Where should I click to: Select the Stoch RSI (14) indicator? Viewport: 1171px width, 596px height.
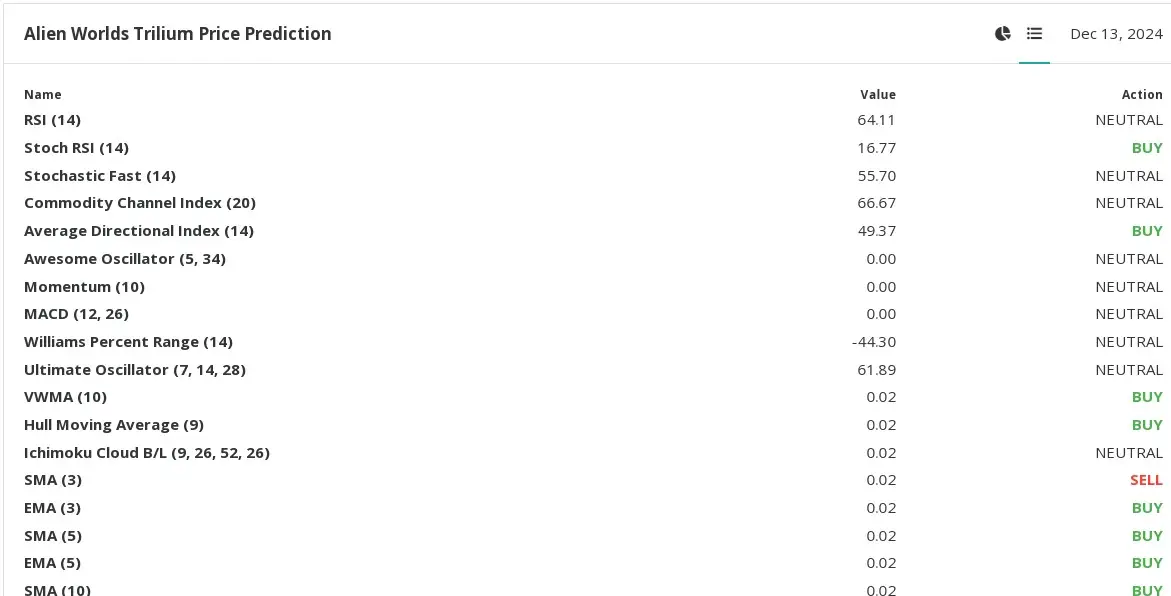coord(76,148)
